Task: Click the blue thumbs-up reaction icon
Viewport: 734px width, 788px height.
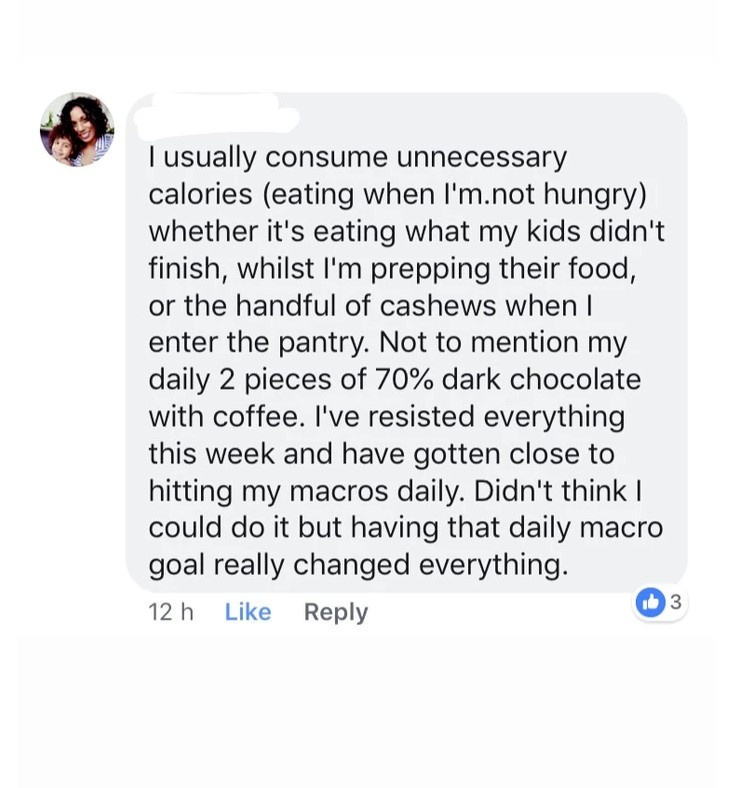Action: tap(650, 602)
